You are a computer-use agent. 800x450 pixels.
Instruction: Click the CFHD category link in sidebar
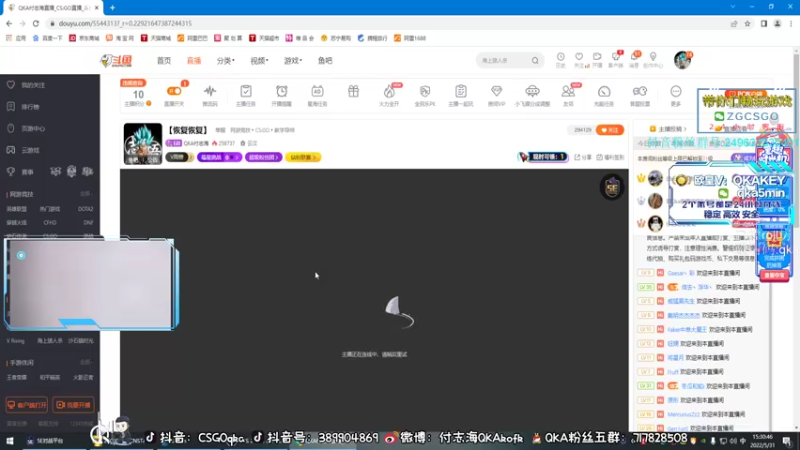[50, 222]
